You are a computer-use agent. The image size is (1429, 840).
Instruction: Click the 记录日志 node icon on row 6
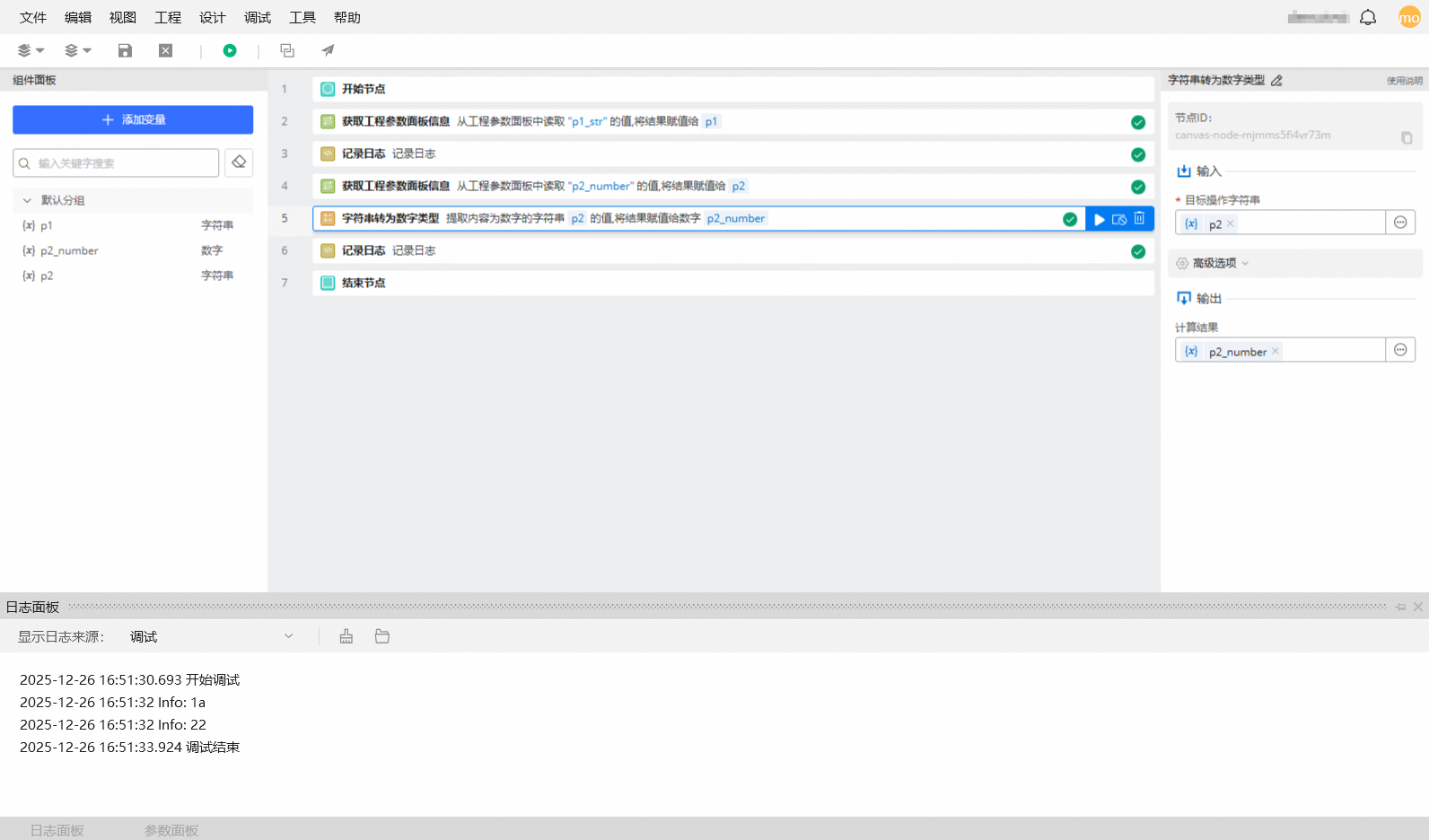(328, 250)
